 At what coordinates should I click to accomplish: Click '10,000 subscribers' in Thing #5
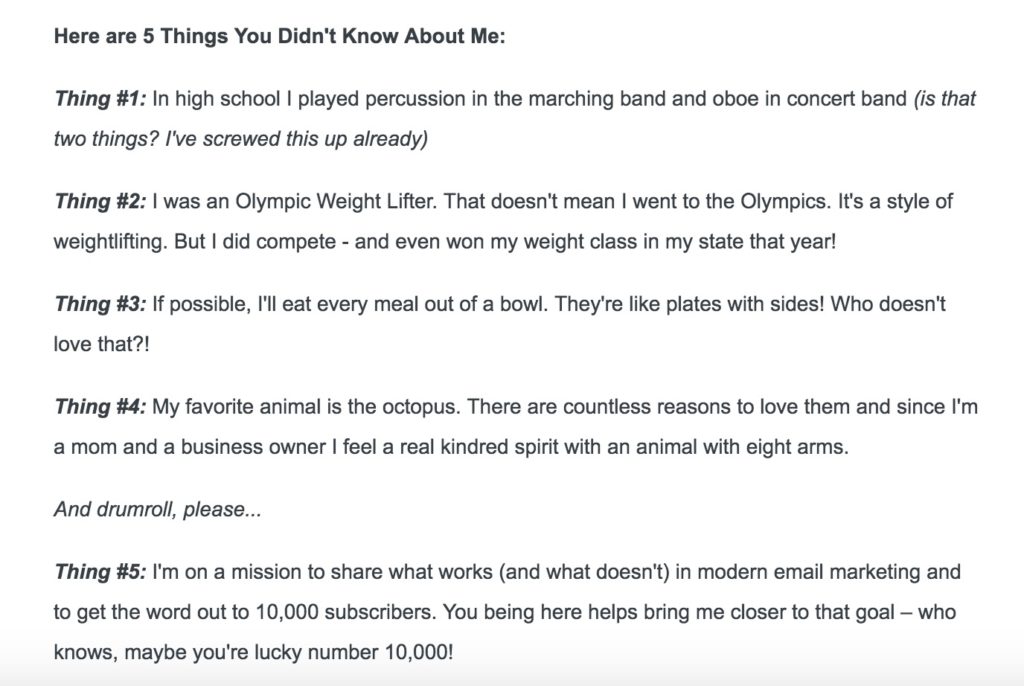coord(344,612)
